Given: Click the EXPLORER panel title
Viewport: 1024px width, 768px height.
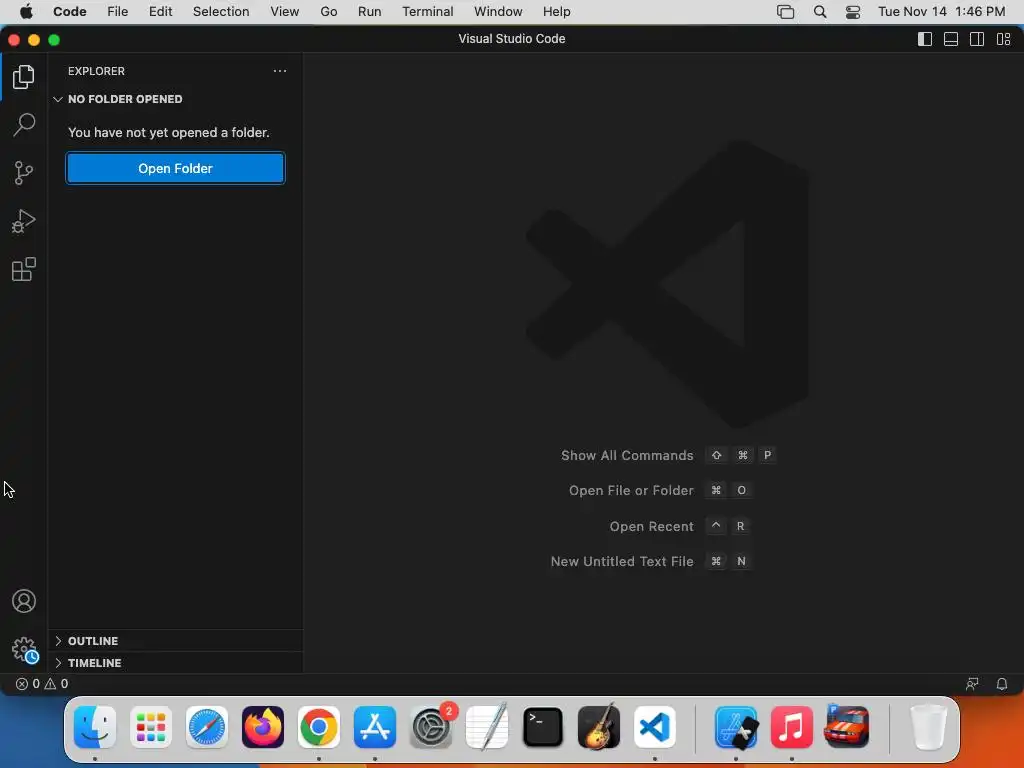Looking at the screenshot, I should (96, 71).
